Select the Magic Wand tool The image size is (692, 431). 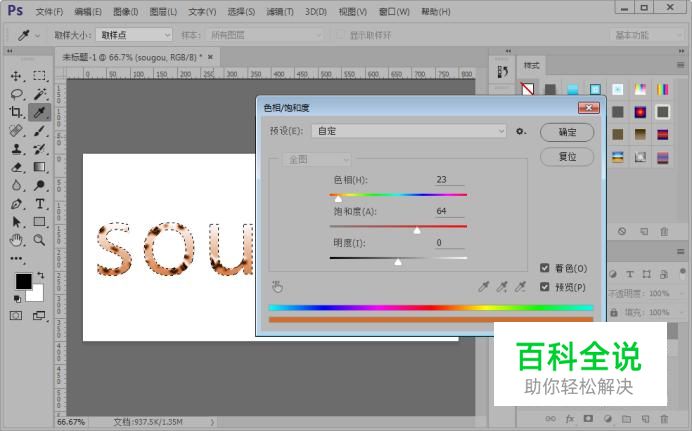point(39,94)
